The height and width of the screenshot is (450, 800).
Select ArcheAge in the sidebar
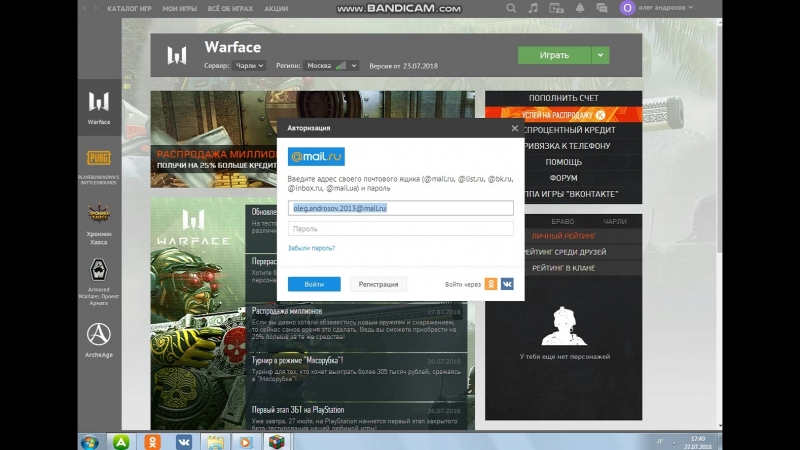click(99, 340)
